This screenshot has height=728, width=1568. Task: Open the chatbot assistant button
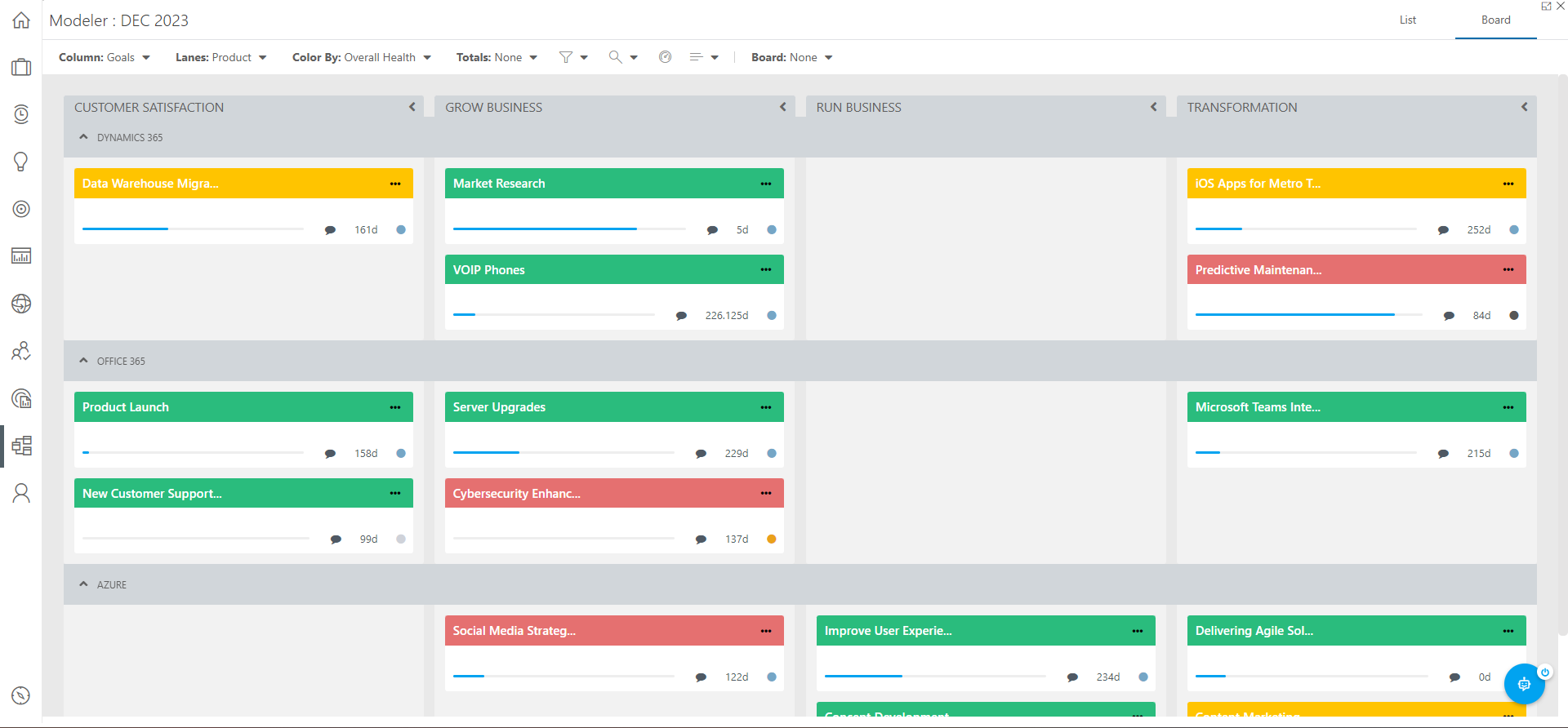coord(1524,684)
